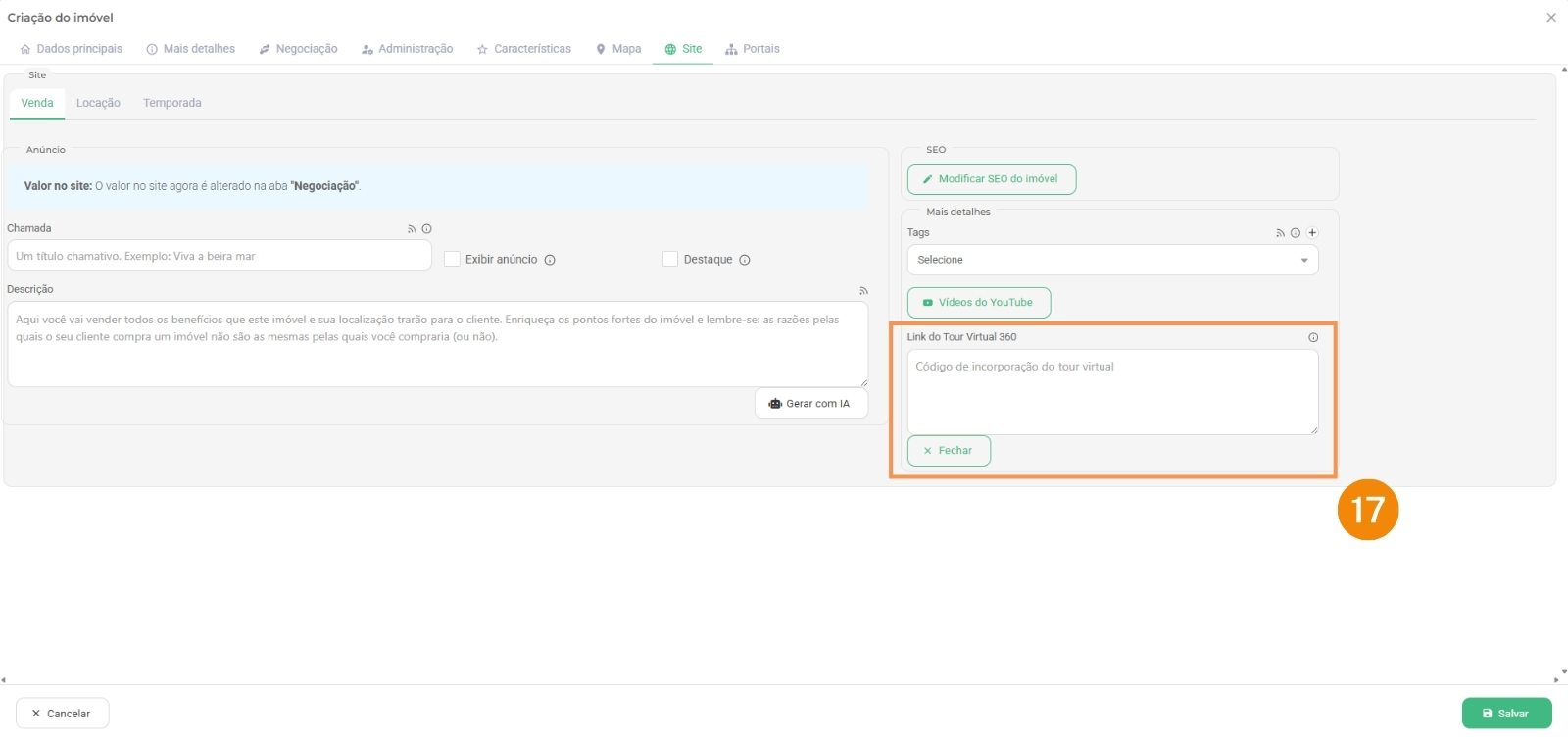Screen dimensions: 1568x741
Task: Enable the Exibir anúncio checkbox
Action: [452, 259]
